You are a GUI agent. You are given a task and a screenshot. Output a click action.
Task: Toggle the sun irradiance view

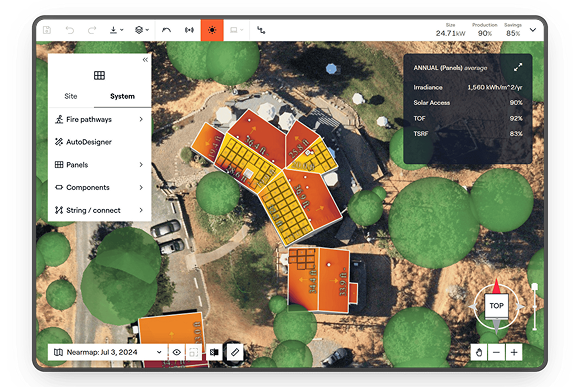[212, 30]
